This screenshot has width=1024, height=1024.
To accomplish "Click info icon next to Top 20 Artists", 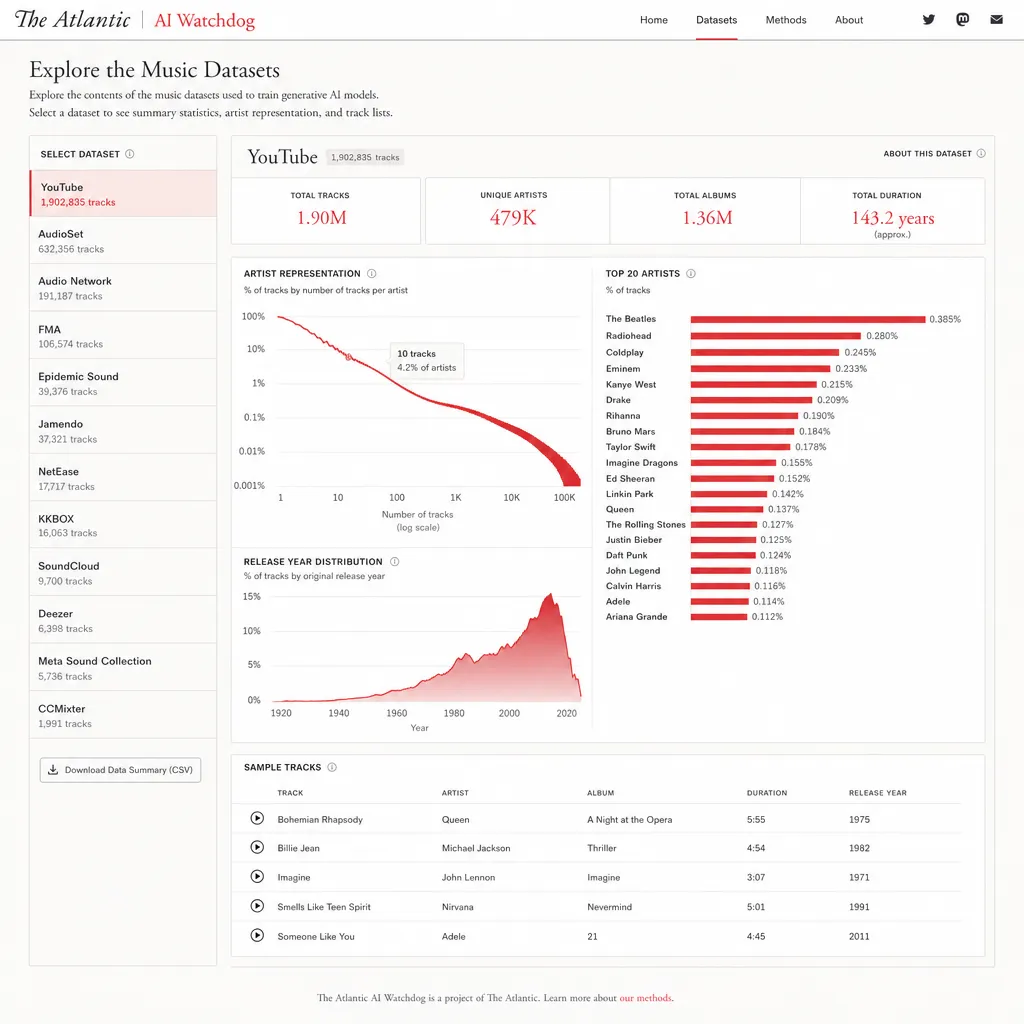I will point(691,274).
